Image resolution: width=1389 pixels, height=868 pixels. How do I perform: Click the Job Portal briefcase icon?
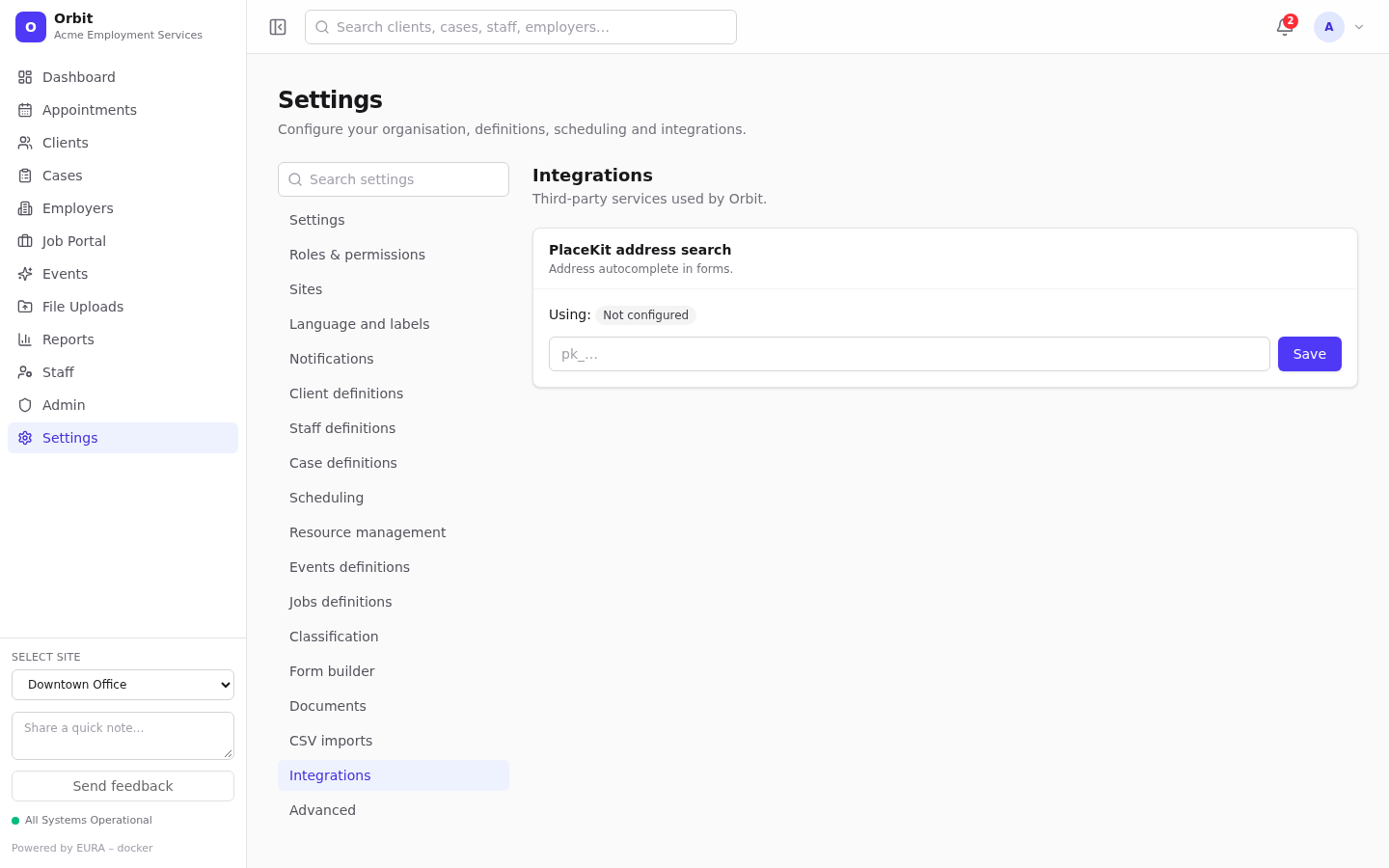[x=25, y=241]
